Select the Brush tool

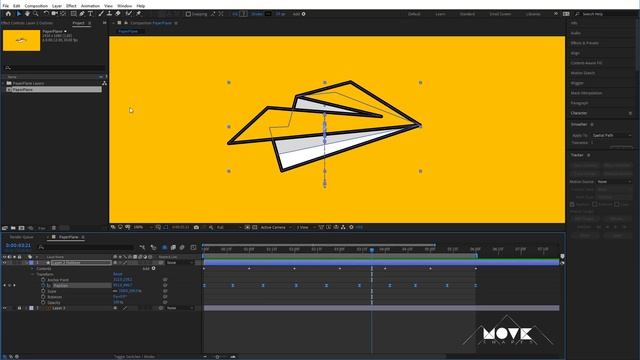click(x=101, y=14)
